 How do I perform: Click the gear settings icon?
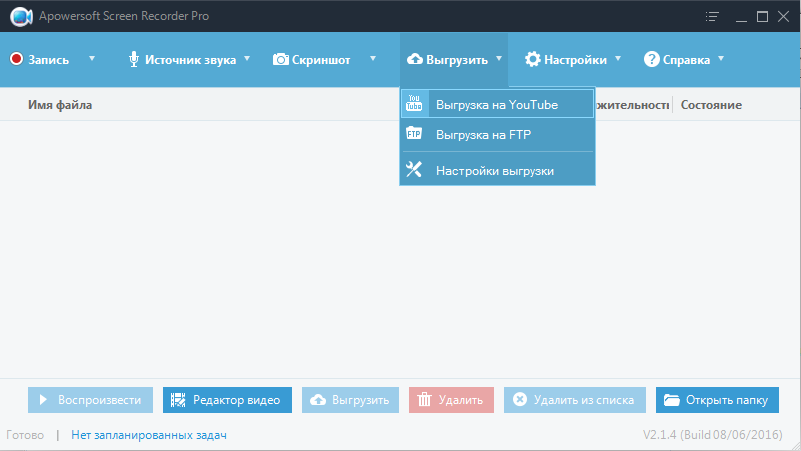pyautogui.click(x=532, y=59)
